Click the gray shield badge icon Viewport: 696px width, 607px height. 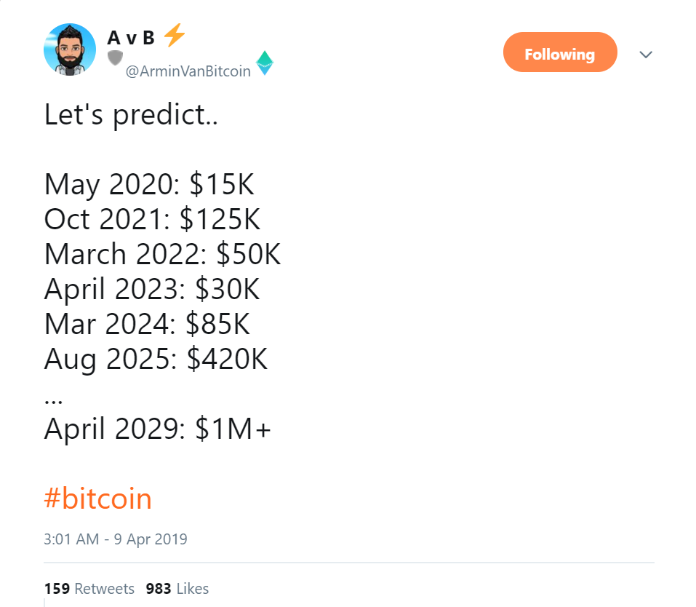[x=114, y=59]
